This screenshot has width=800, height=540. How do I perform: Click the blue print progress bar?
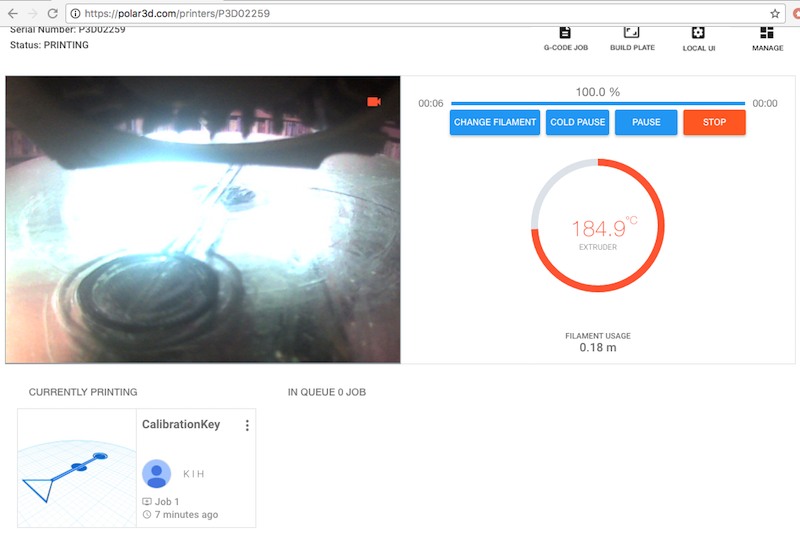[598, 104]
